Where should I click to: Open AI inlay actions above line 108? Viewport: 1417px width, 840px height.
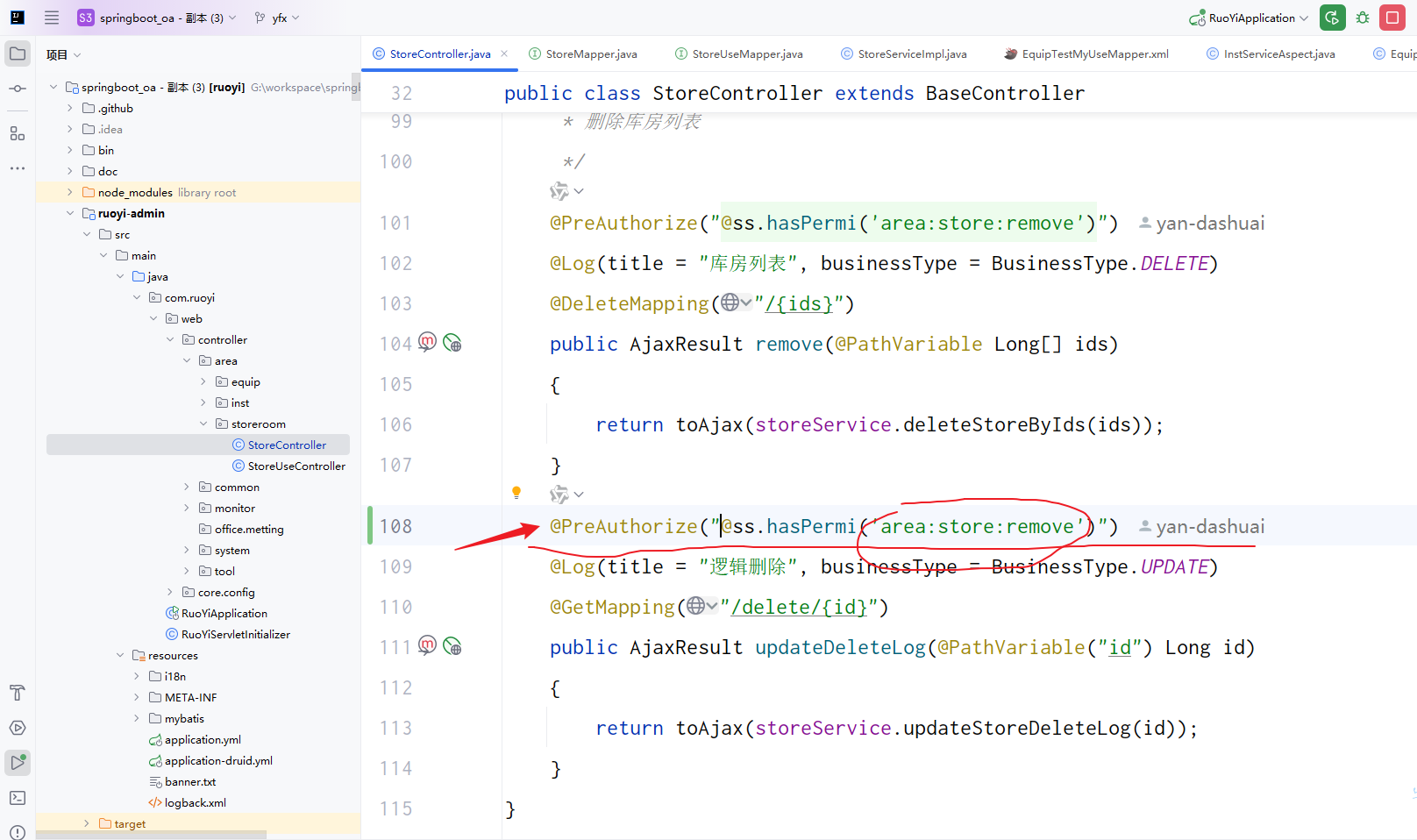tap(566, 495)
